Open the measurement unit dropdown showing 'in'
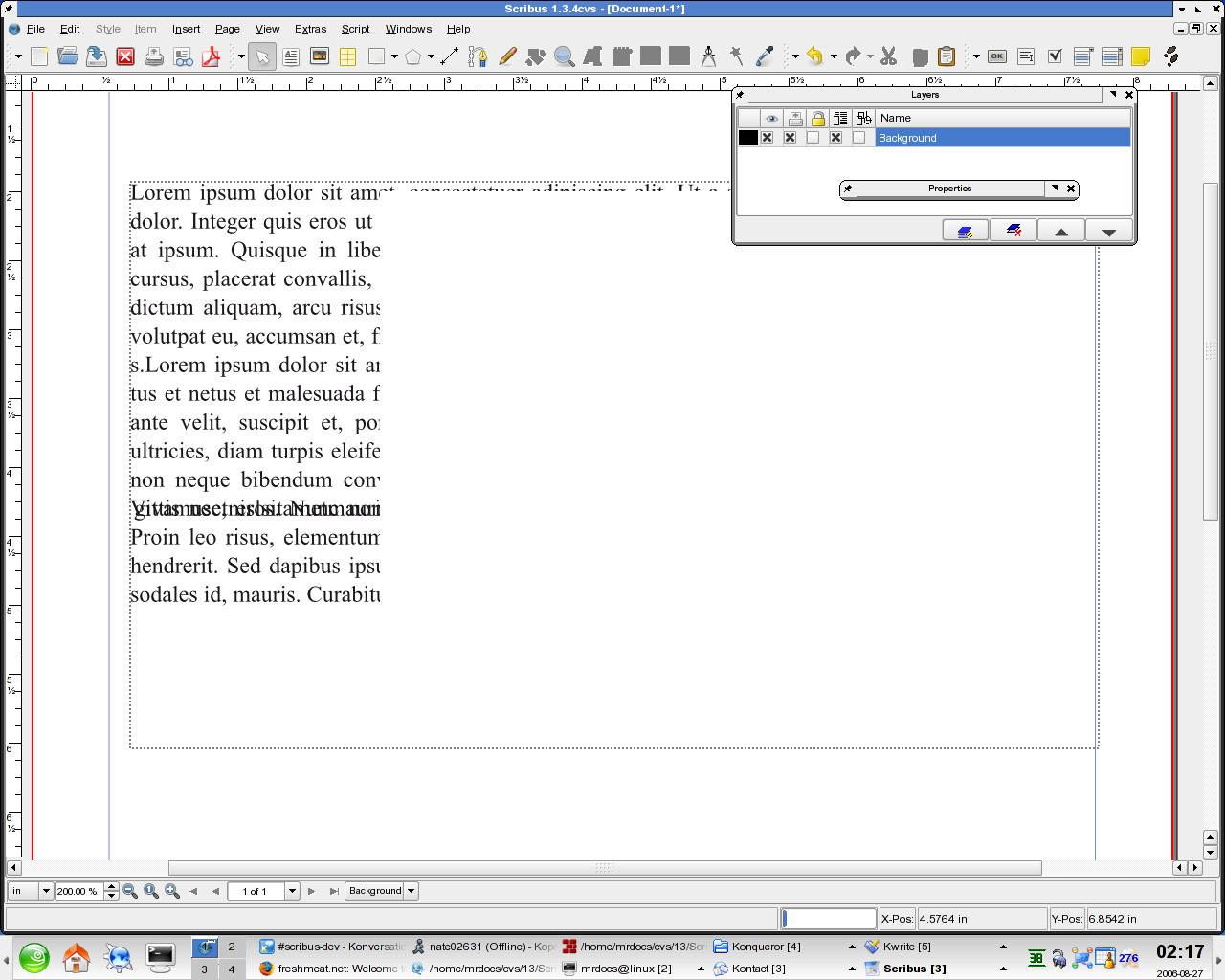The width and height of the screenshot is (1225, 980). click(45, 891)
